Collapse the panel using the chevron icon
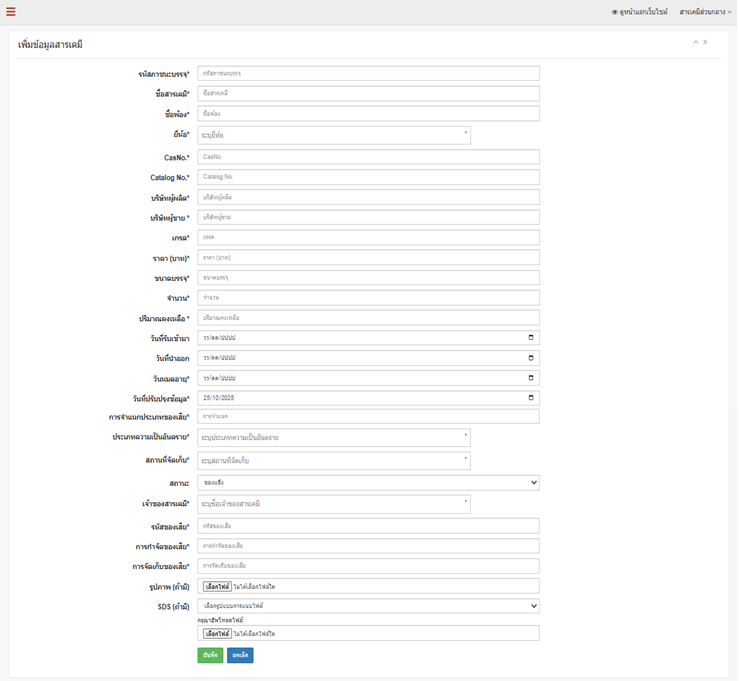This screenshot has height=681, width=739. (x=694, y=42)
